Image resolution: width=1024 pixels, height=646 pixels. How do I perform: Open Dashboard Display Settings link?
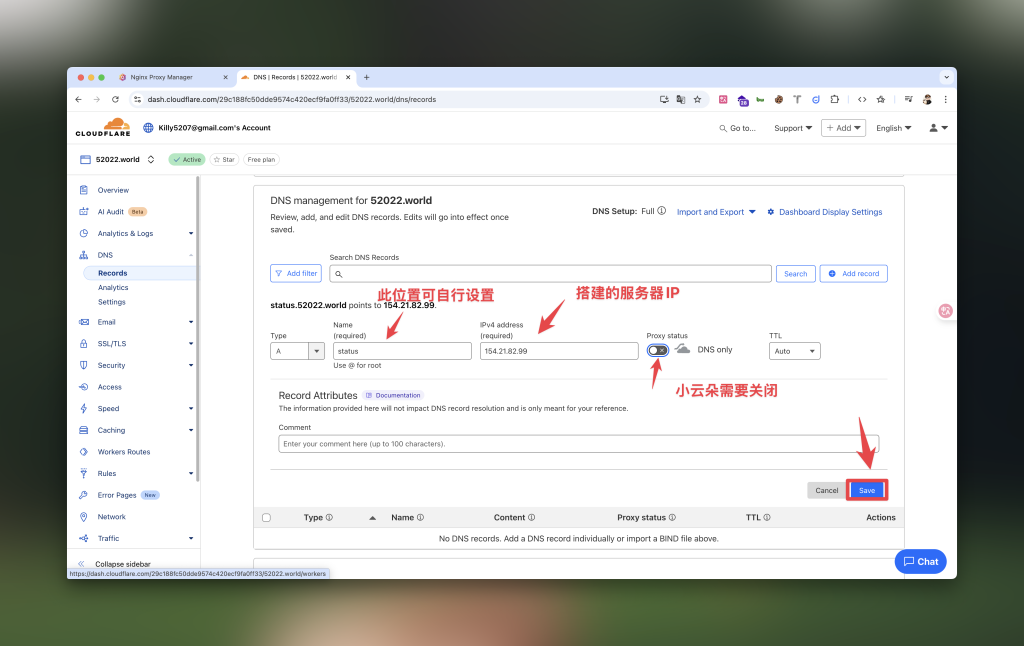825,212
